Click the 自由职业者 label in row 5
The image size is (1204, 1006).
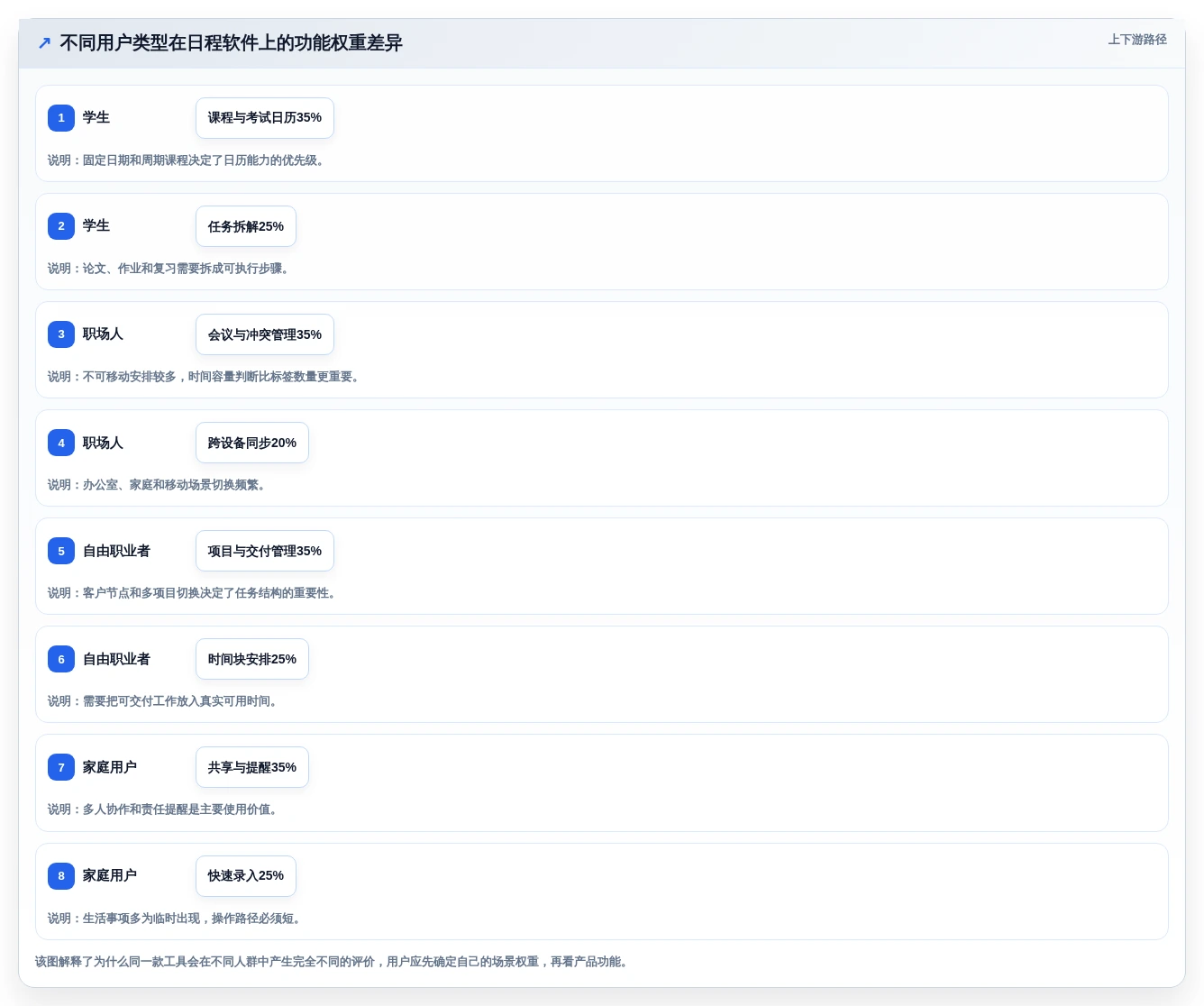[116, 551]
